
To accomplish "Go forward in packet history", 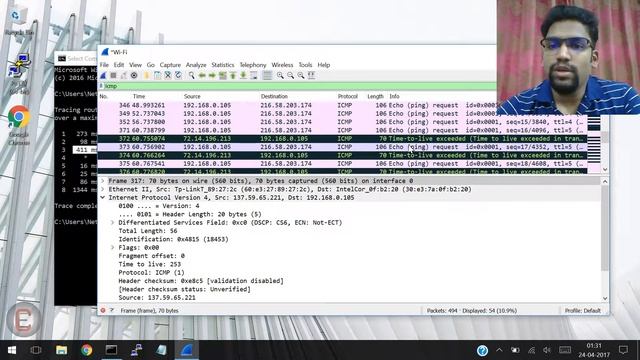I will pos(212,76).
